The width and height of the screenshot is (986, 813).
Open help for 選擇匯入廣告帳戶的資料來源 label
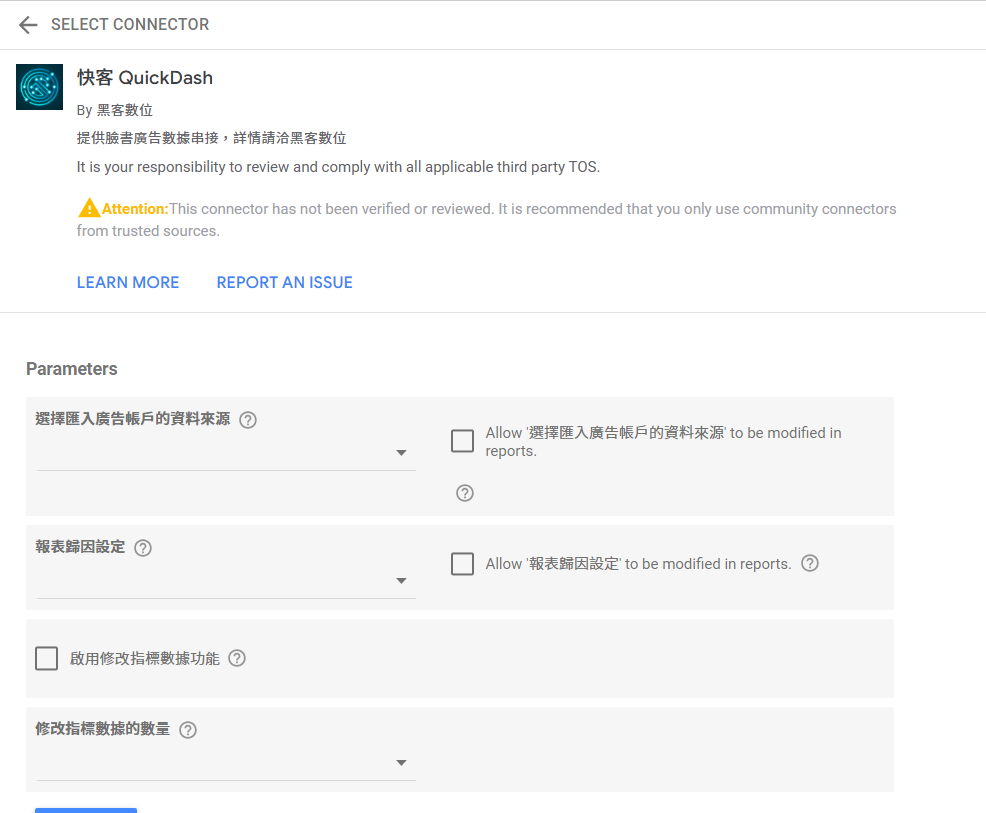pyautogui.click(x=248, y=419)
